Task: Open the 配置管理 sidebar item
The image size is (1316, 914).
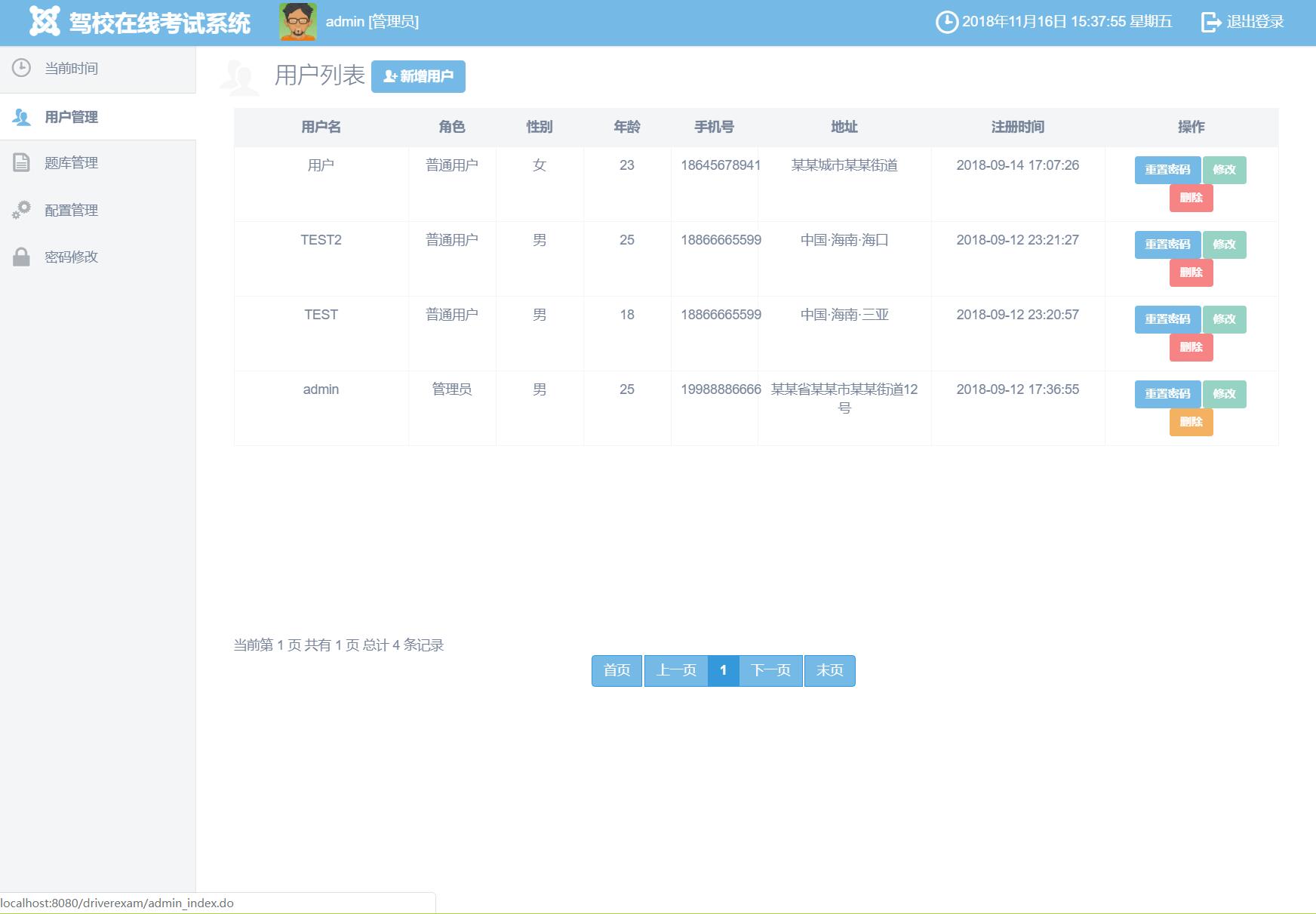Action: [71, 211]
